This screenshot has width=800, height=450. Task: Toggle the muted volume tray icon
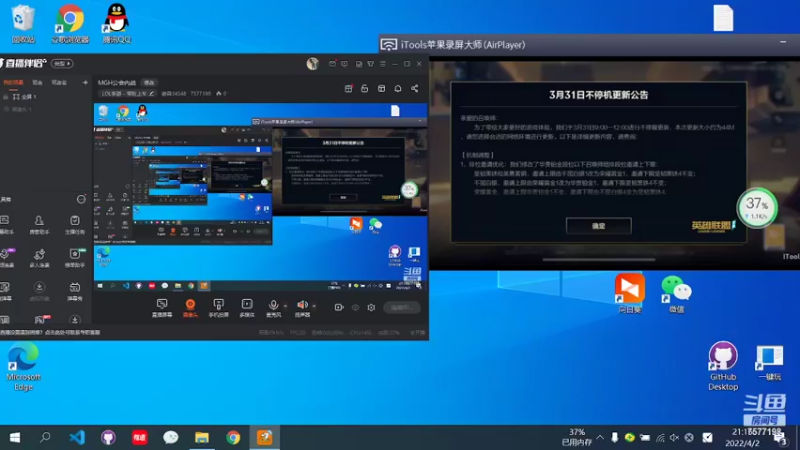tap(674, 437)
